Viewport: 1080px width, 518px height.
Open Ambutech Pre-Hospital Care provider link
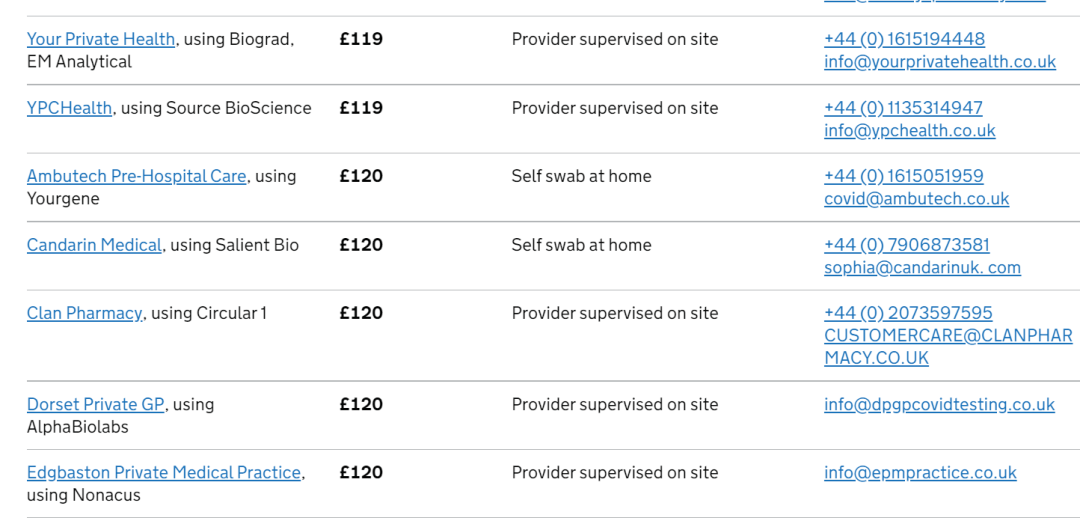click(136, 176)
